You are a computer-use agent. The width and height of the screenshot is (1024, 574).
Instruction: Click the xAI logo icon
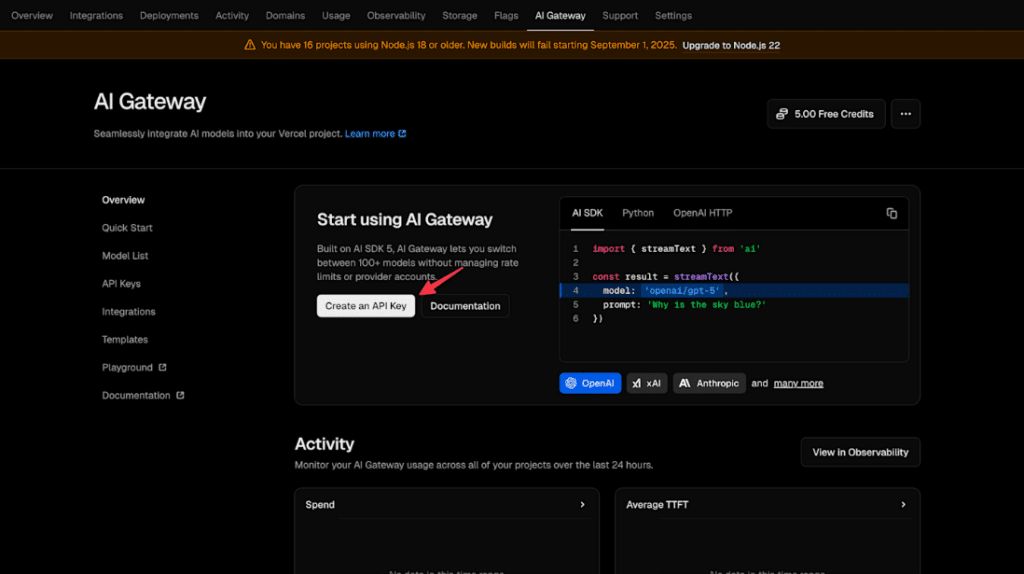(637, 383)
